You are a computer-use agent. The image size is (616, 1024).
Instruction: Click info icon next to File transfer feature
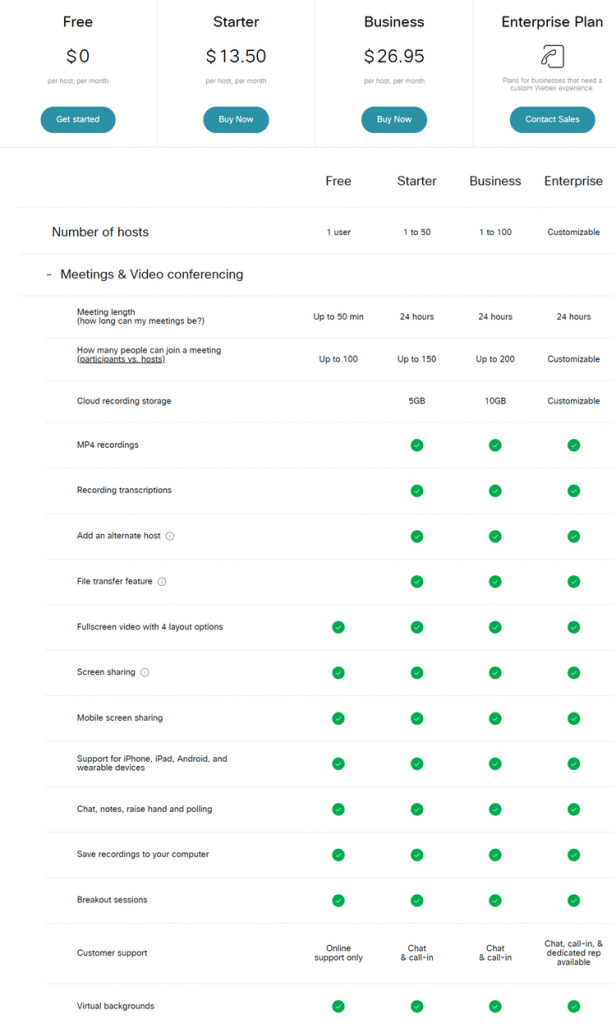[162, 582]
